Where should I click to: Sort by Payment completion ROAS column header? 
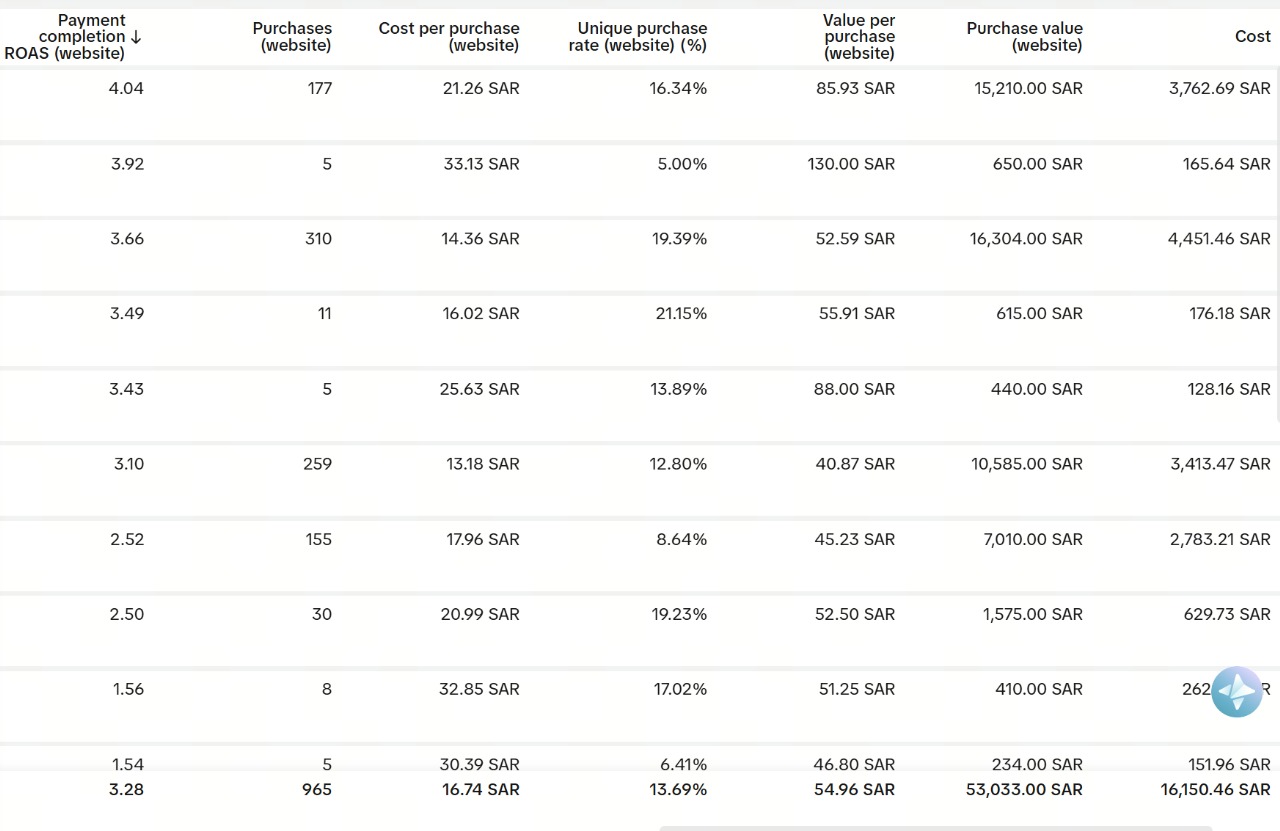coord(72,37)
